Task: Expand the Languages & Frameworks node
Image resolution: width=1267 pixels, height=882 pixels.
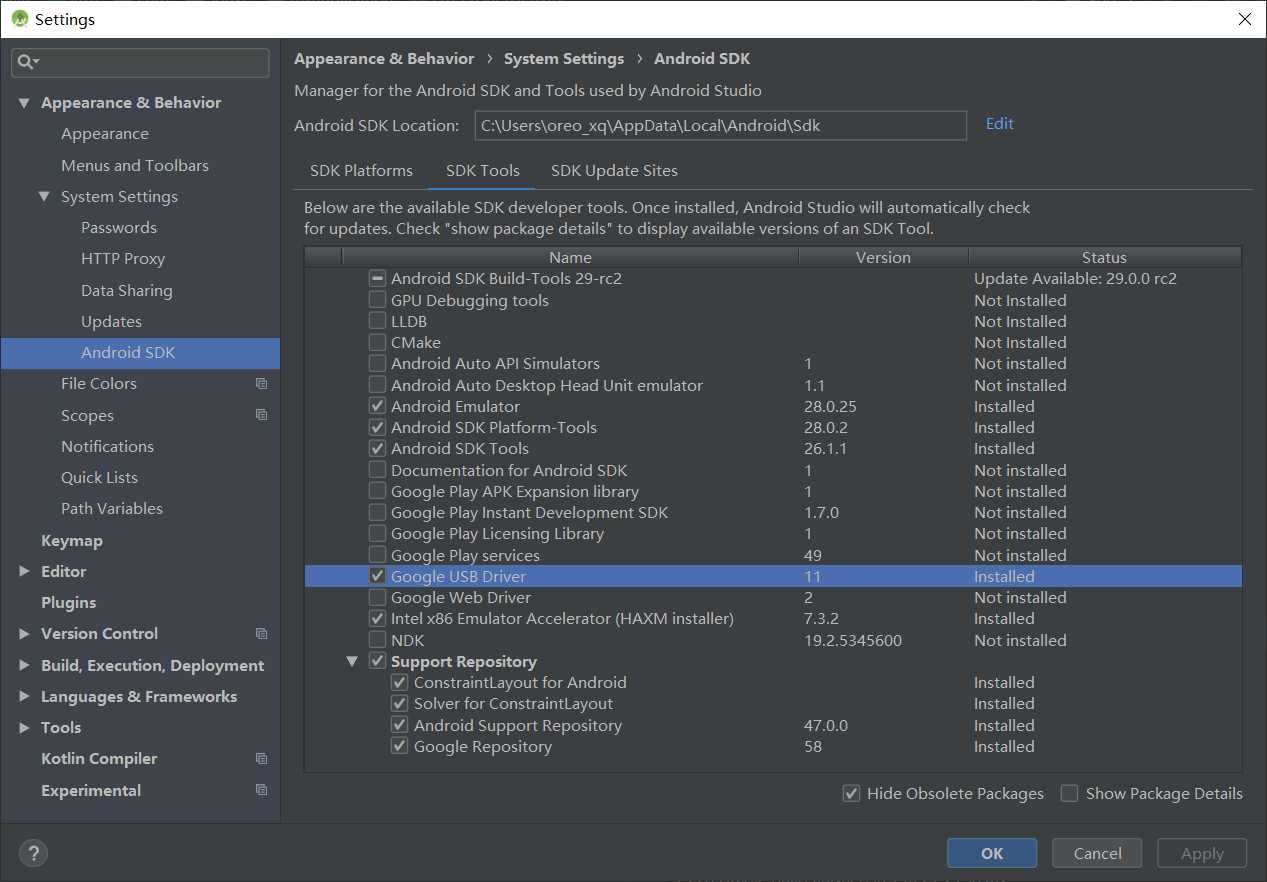Action: tap(24, 697)
